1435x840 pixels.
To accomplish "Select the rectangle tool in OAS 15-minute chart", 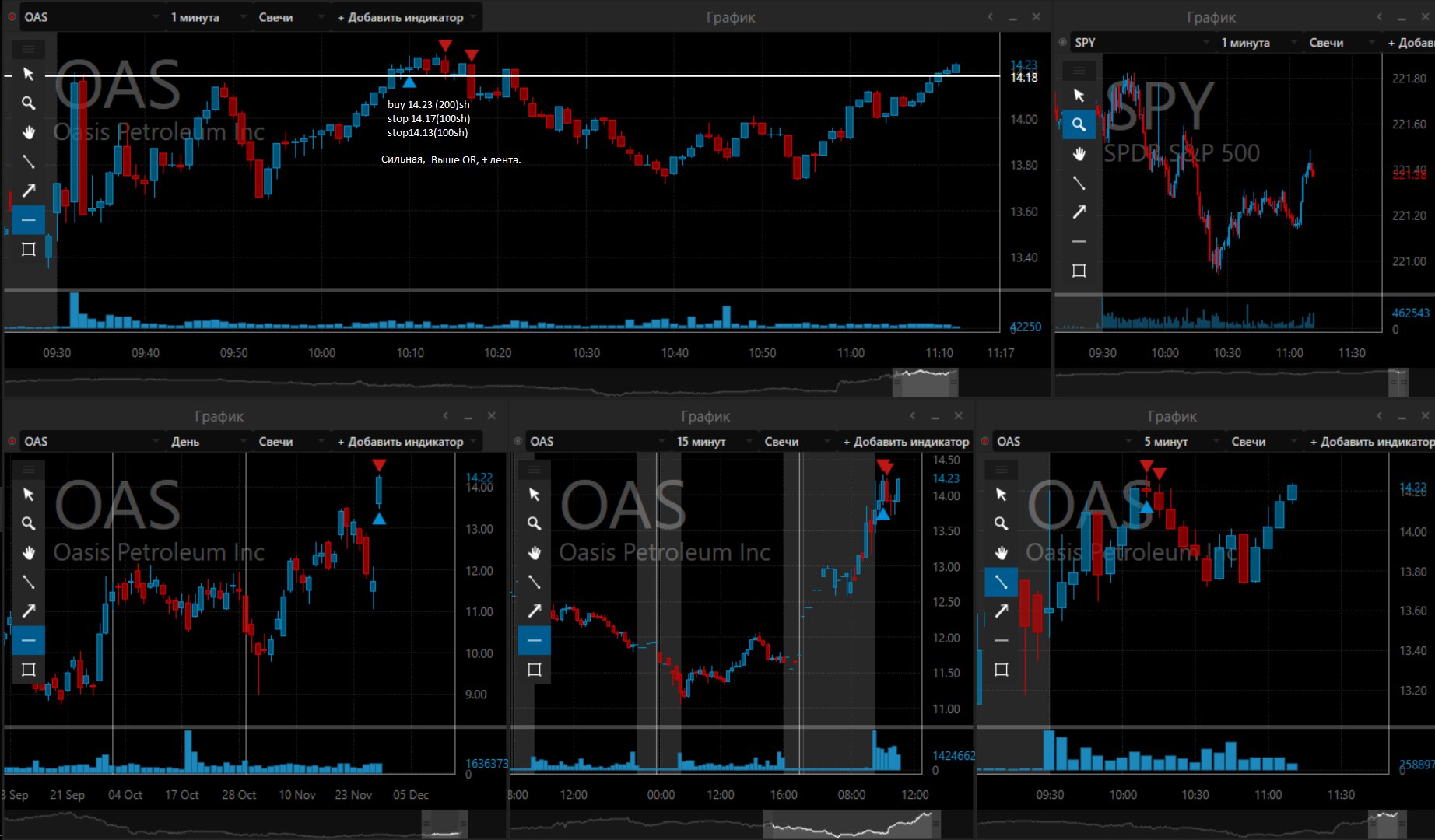I will [535, 670].
